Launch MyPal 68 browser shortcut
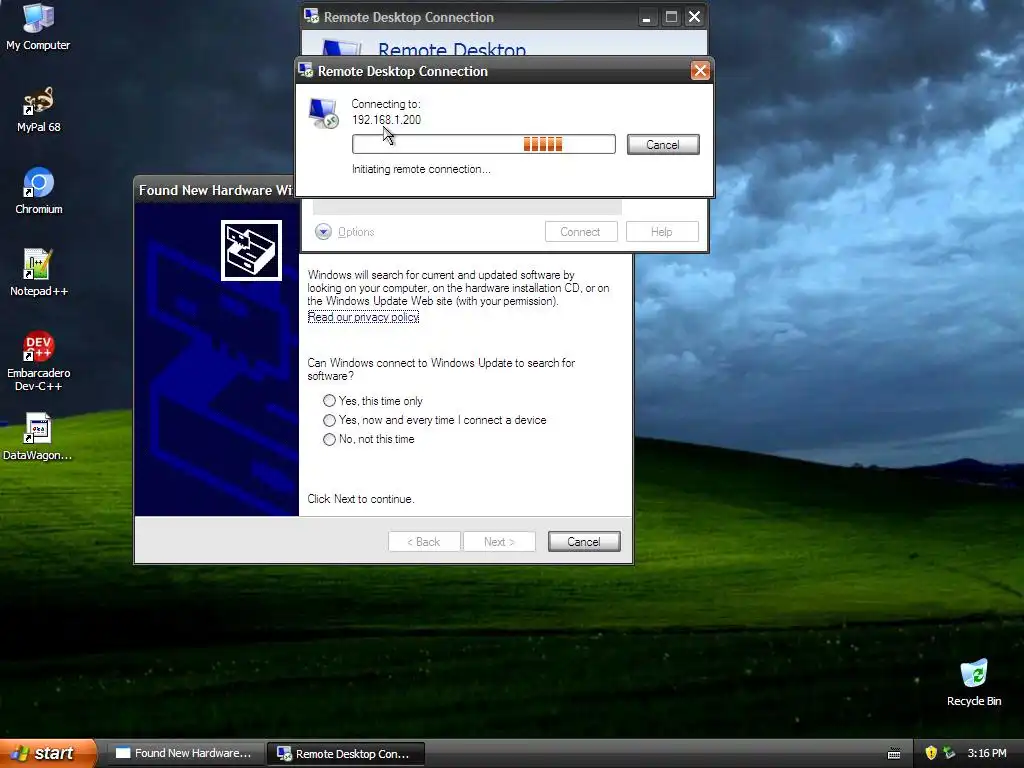The height and width of the screenshot is (768, 1024). [x=39, y=109]
